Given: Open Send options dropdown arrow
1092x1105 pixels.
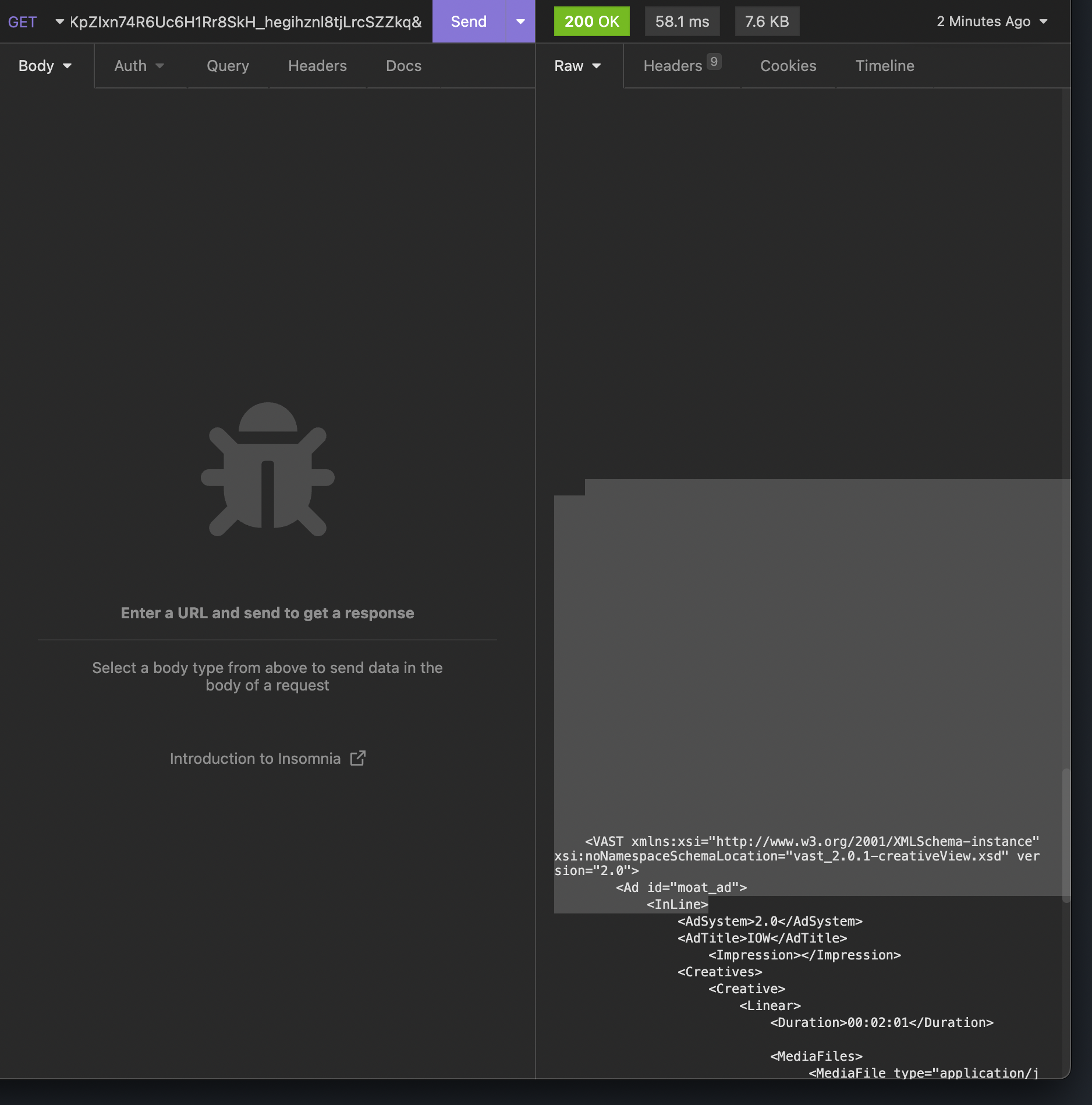Looking at the screenshot, I should [x=520, y=22].
